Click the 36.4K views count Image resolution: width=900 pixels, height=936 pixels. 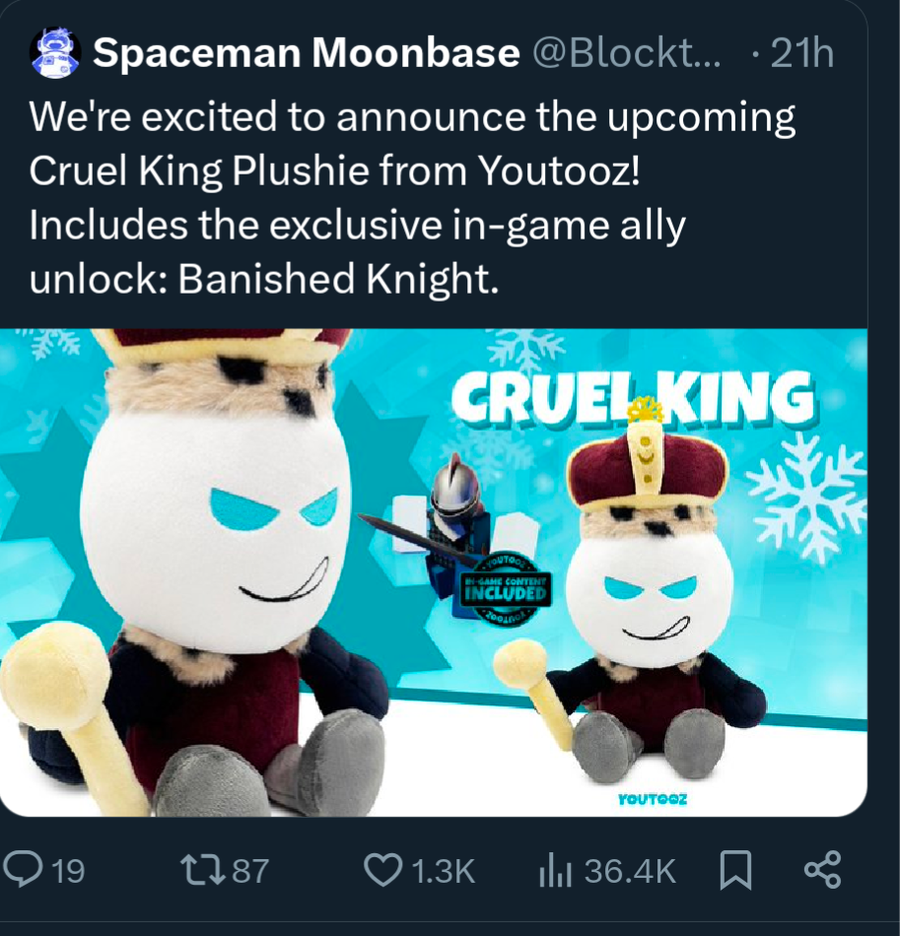pyautogui.click(x=630, y=871)
